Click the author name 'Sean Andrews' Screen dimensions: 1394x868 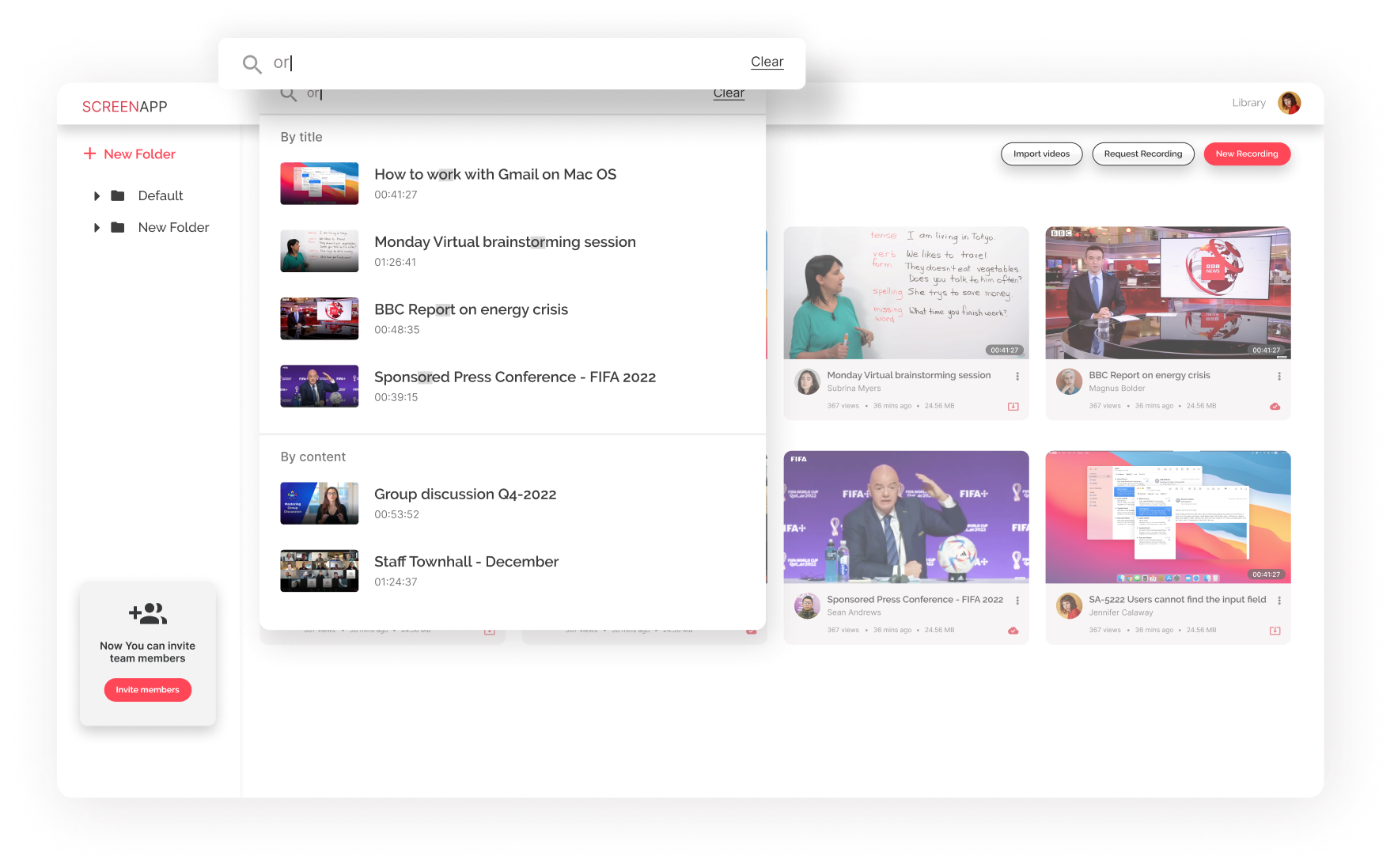pyautogui.click(x=854, y=612)
